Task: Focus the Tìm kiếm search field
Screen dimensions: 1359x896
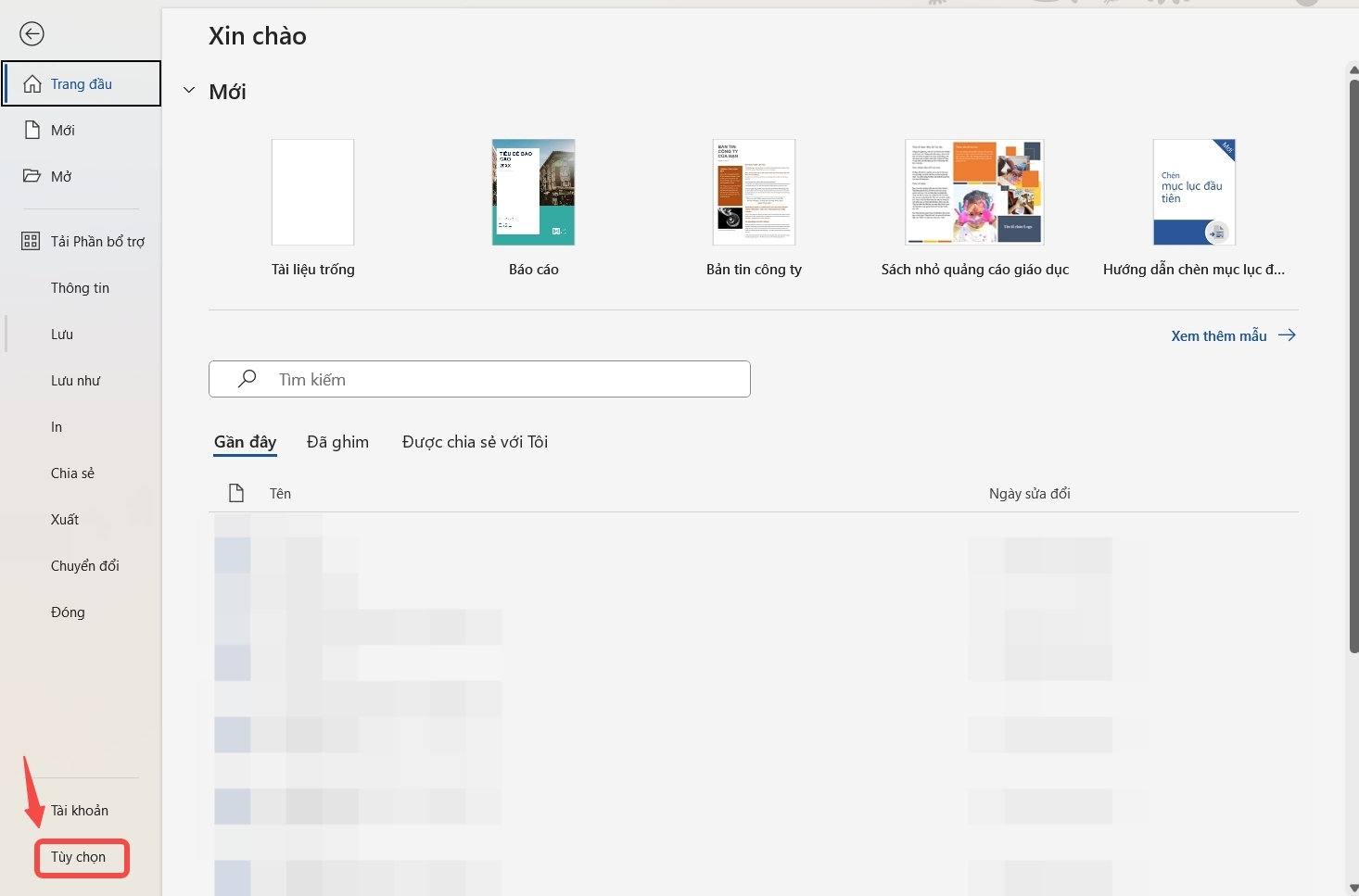Action: 479,379
